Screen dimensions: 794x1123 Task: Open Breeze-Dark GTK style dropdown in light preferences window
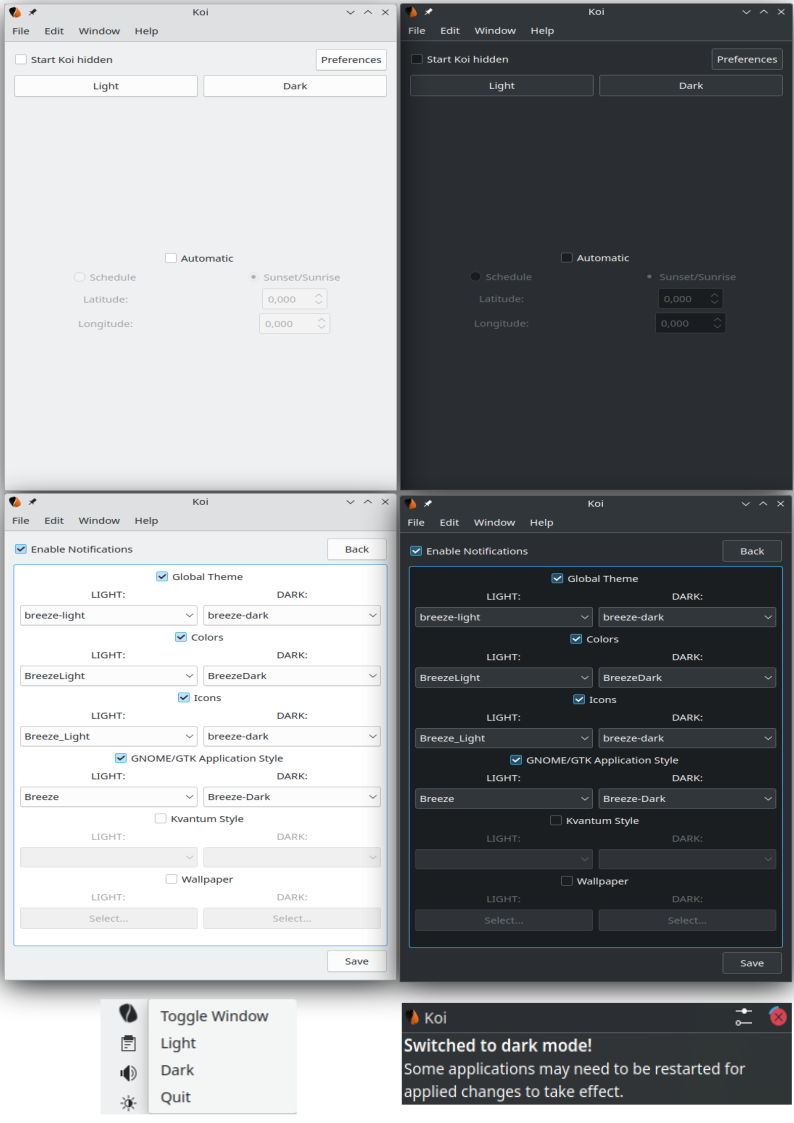coord(292,796)
